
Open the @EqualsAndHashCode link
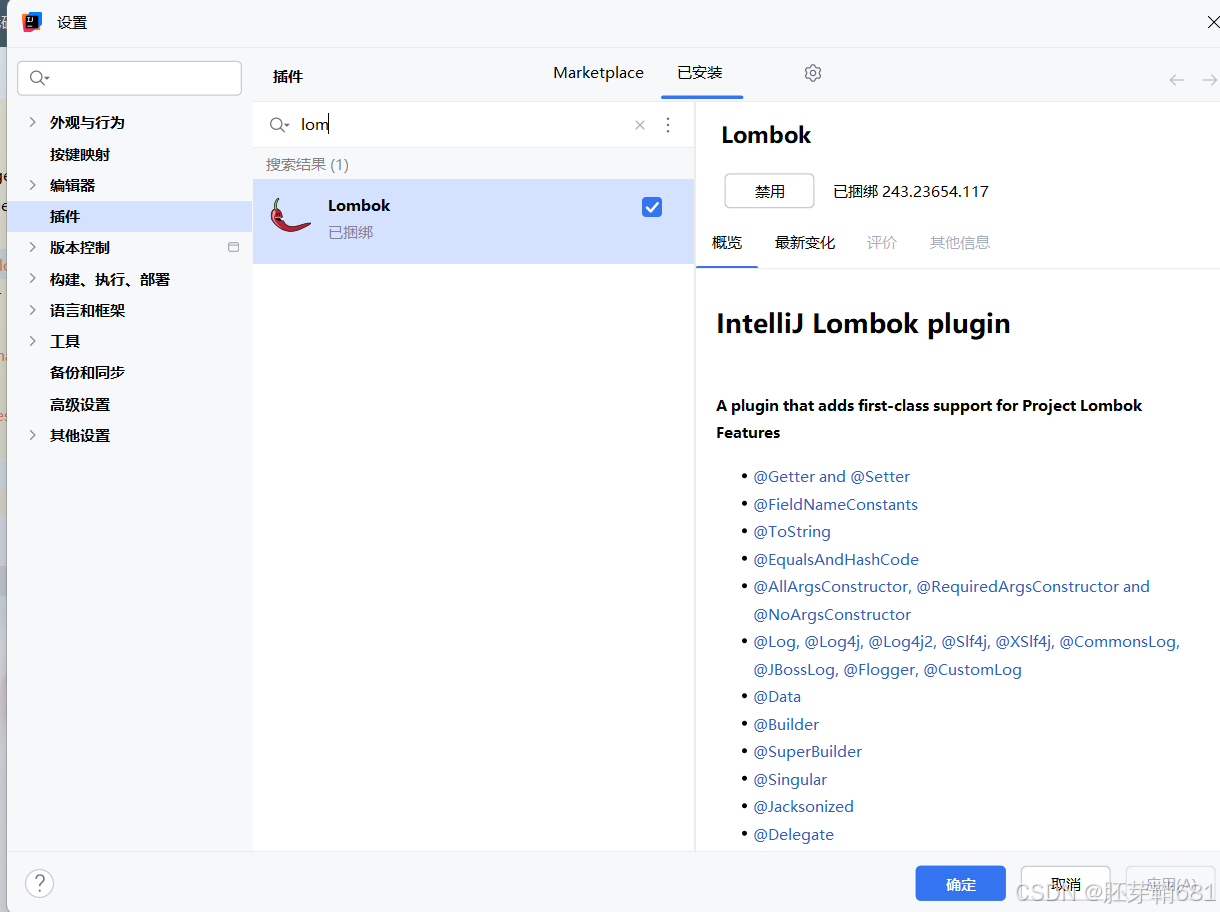[x=836, y=560]
